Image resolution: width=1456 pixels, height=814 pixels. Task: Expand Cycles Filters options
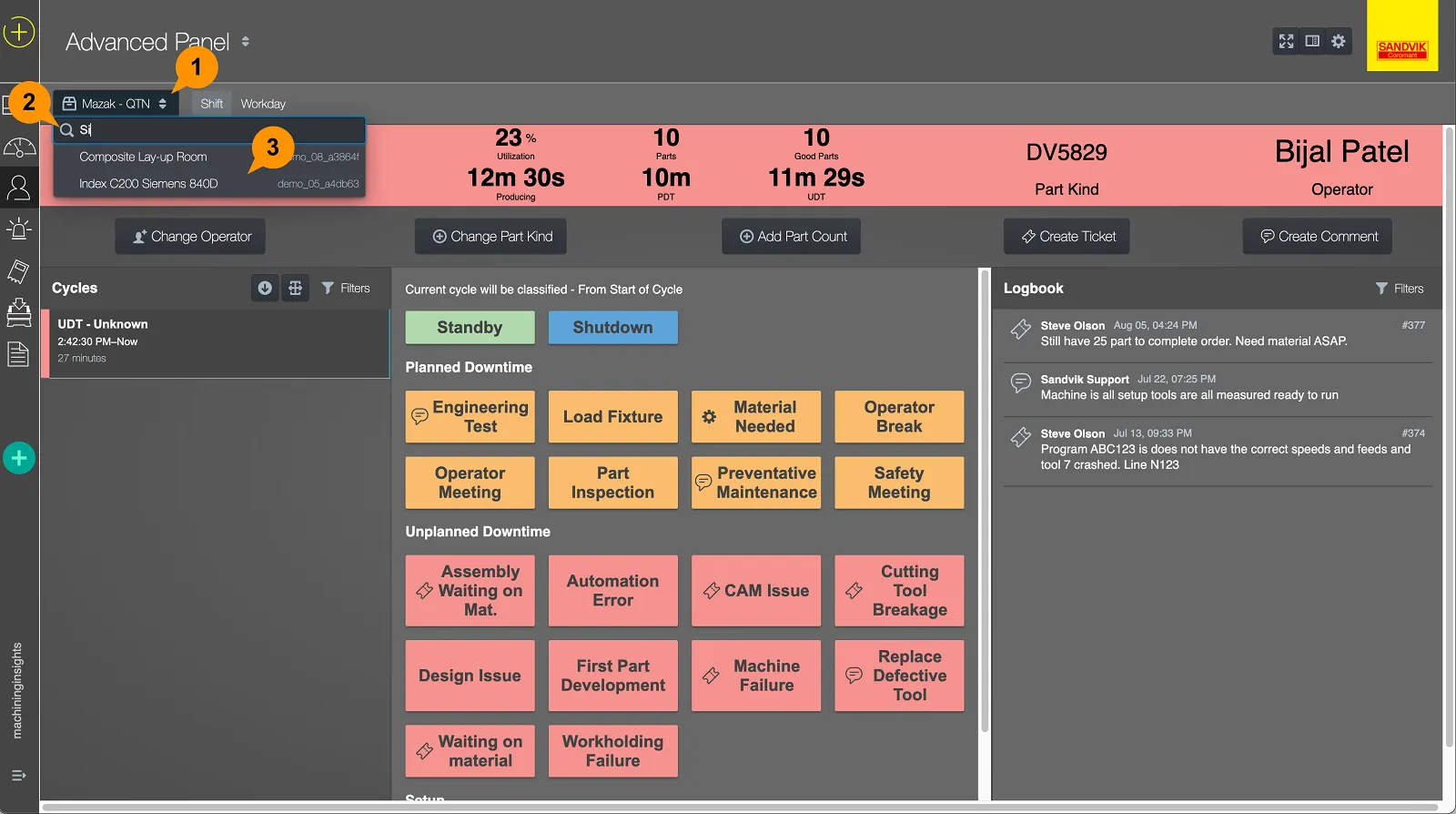tap(346, 288)
